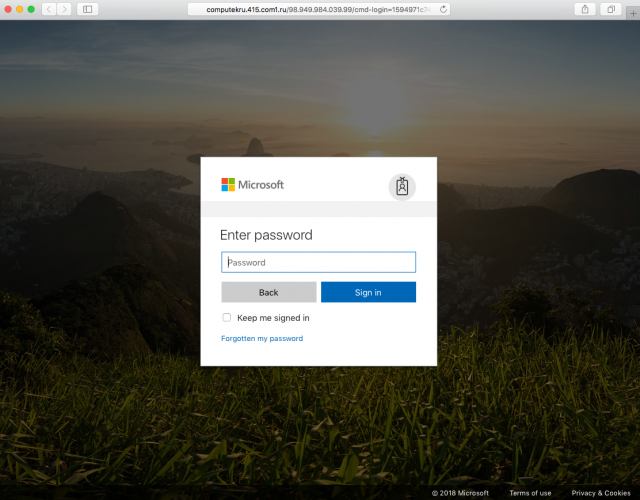Open the Share menu icon
The image size is (640, 500).
[585, 9]
